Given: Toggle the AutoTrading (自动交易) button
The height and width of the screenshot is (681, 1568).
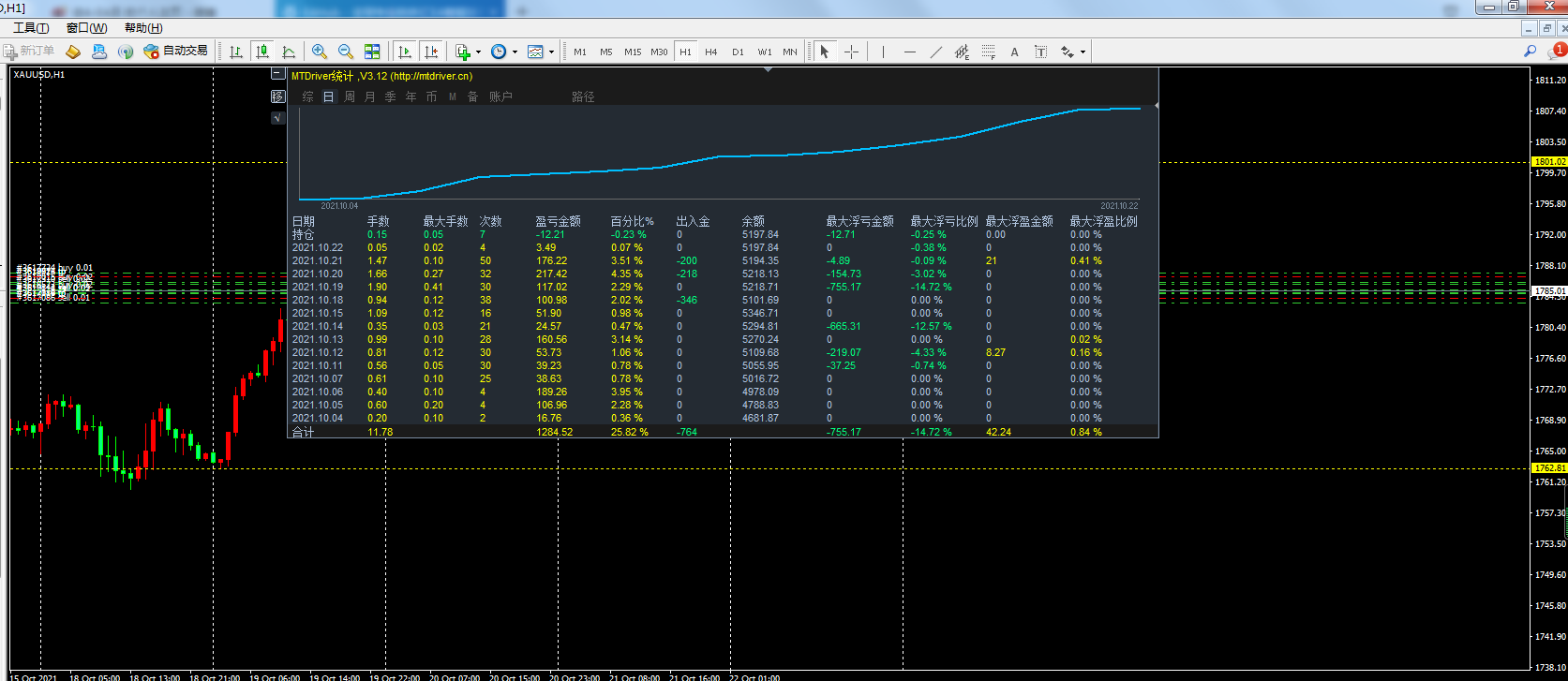Looking at the screenshot, I should 175,51.
